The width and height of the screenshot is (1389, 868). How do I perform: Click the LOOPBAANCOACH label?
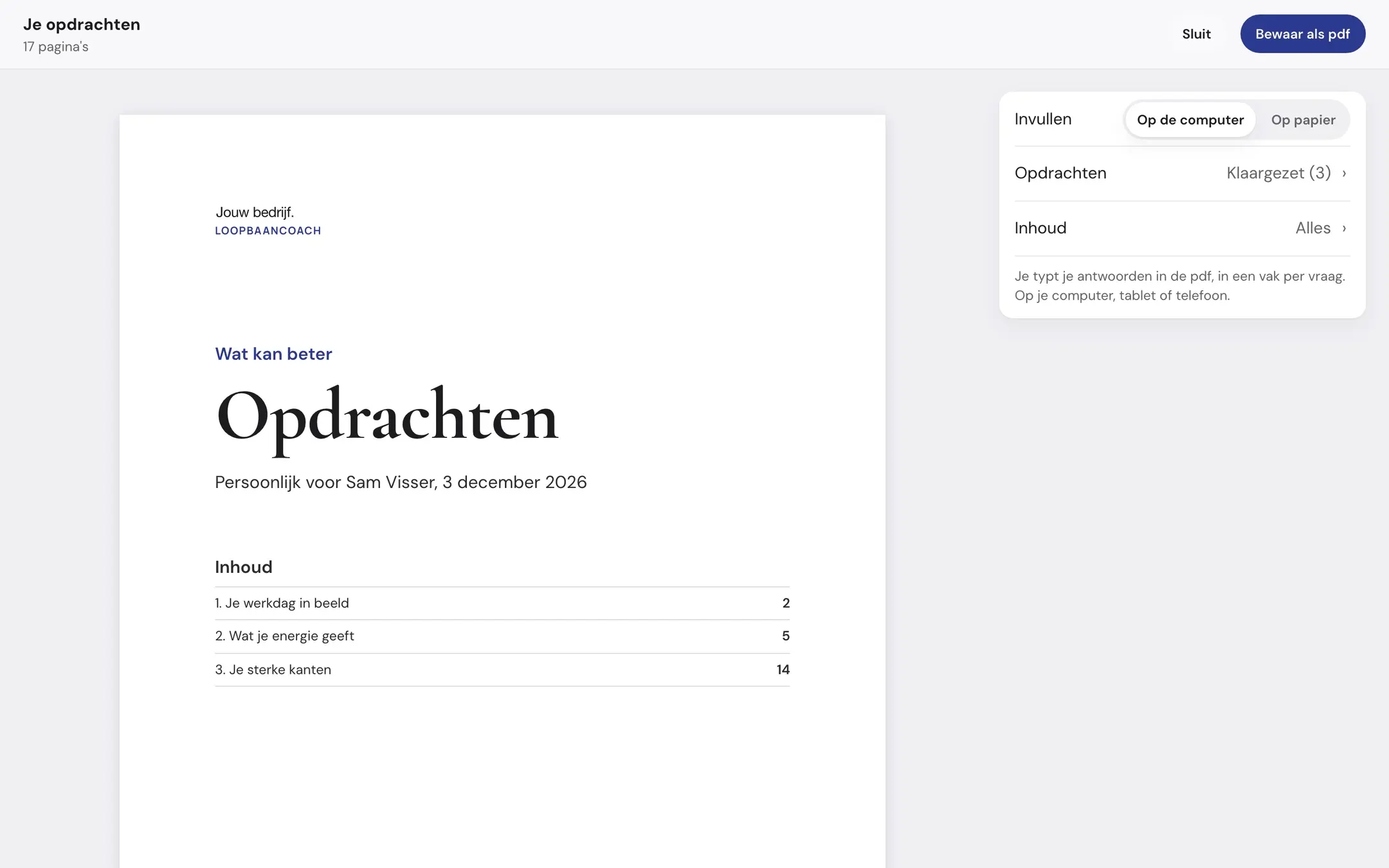(268, 231)
